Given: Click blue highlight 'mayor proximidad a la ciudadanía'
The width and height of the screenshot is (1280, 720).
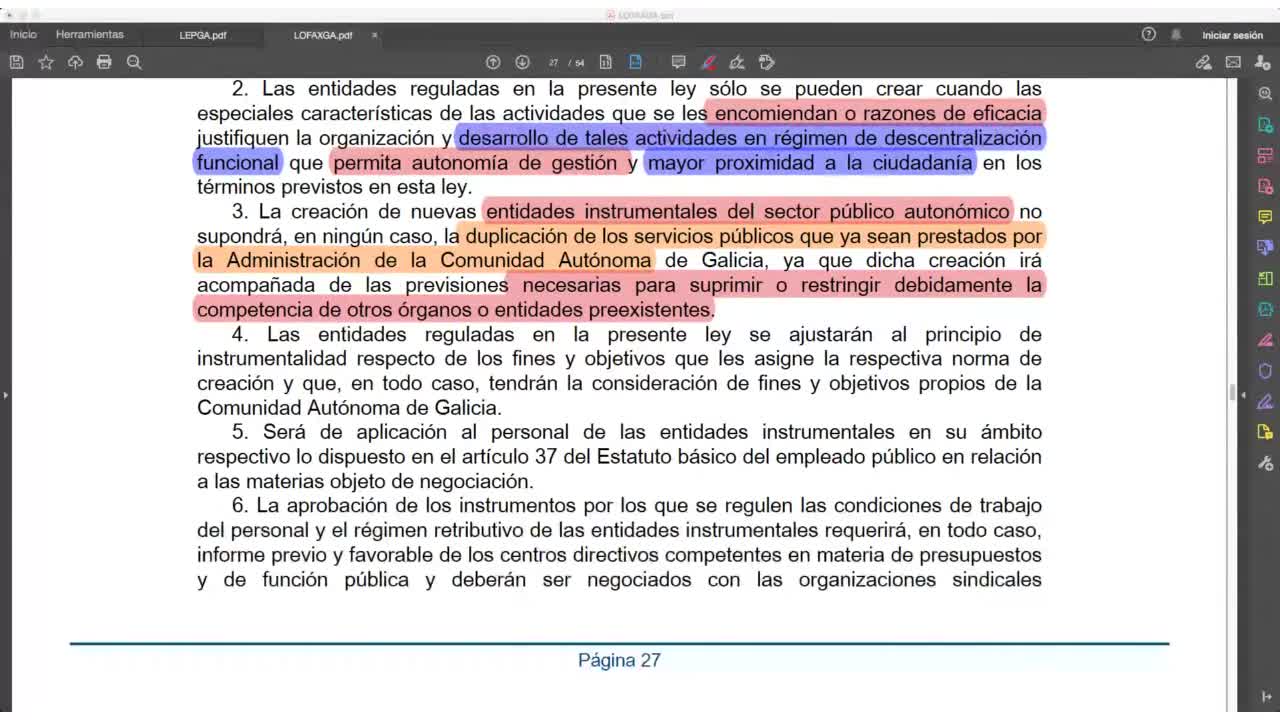Looking at the screenshot, I should (810, 162).
